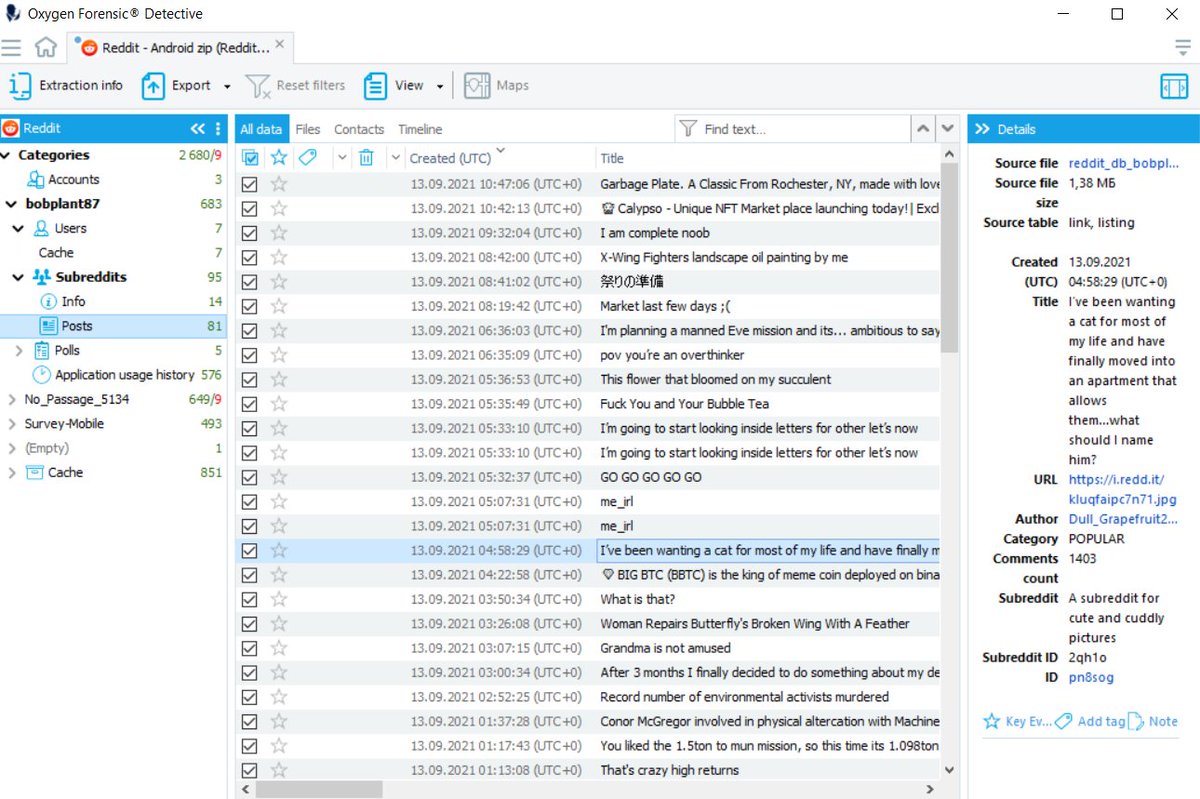The width and height of the screenshot is (1200, 799).
Task: Uncheck the pov you're an overthinker checkbox
Action: pyautogui.click(x=250, y=355)
